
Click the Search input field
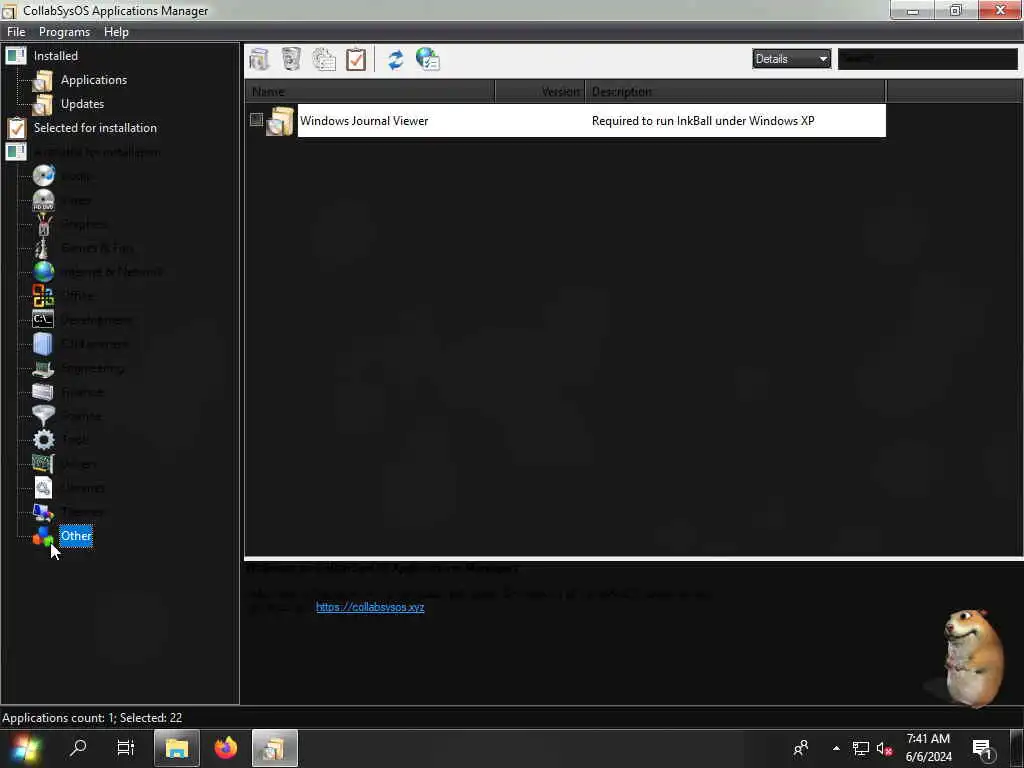[x=927, y=59]
